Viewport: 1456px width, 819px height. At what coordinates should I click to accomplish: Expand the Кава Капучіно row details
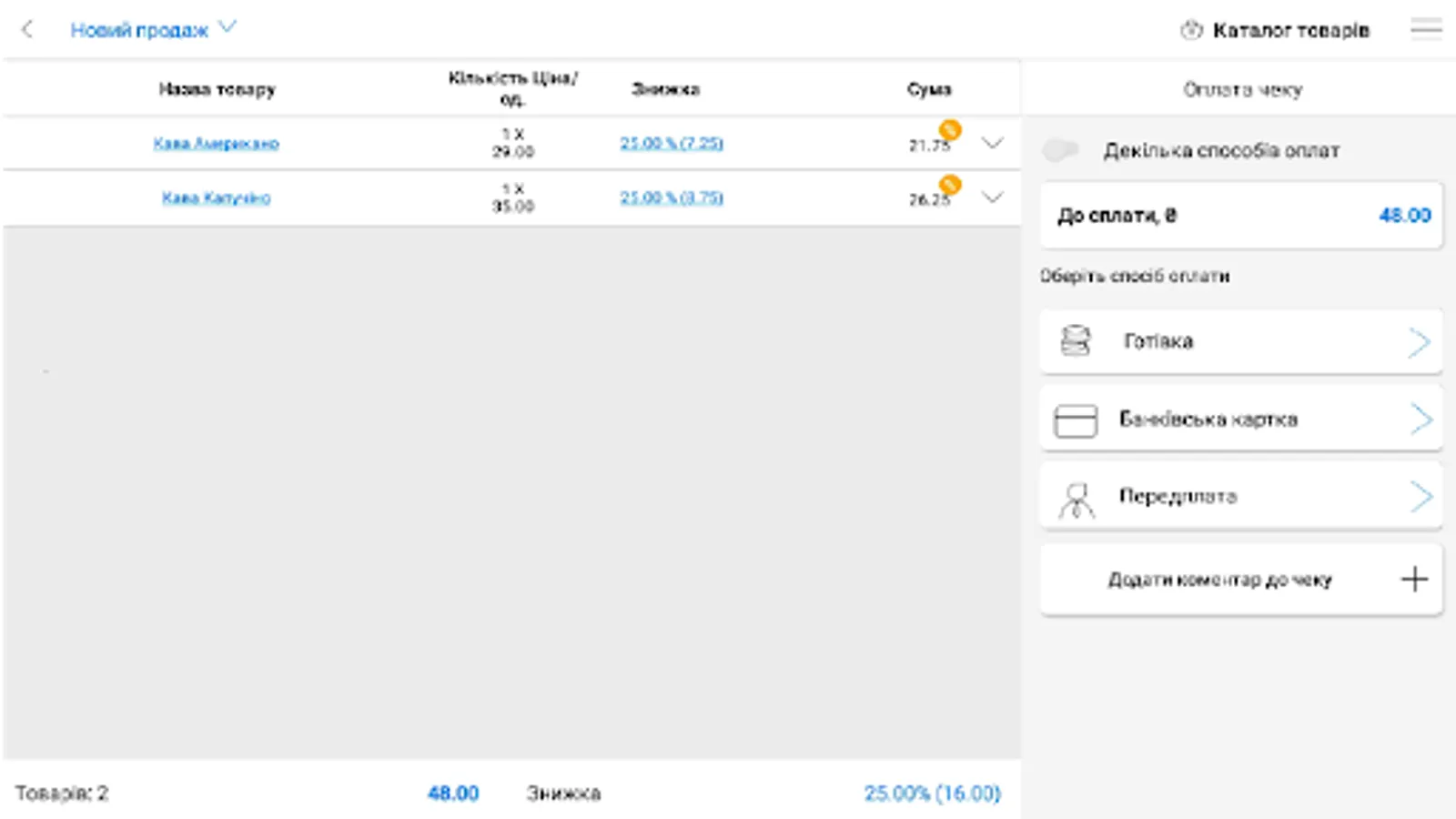(993, 197)
